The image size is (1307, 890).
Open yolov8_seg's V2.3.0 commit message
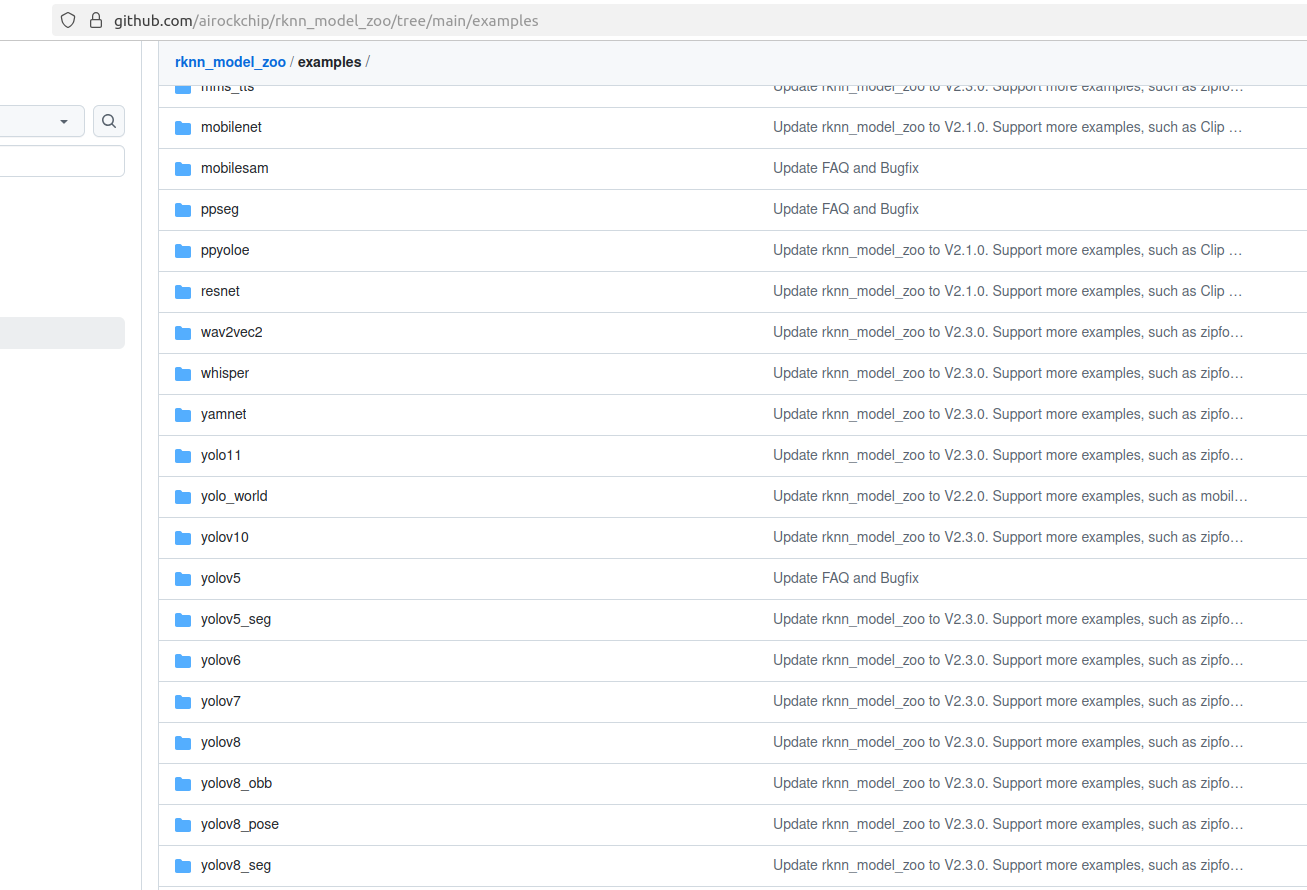click(x=1008, y=865)
